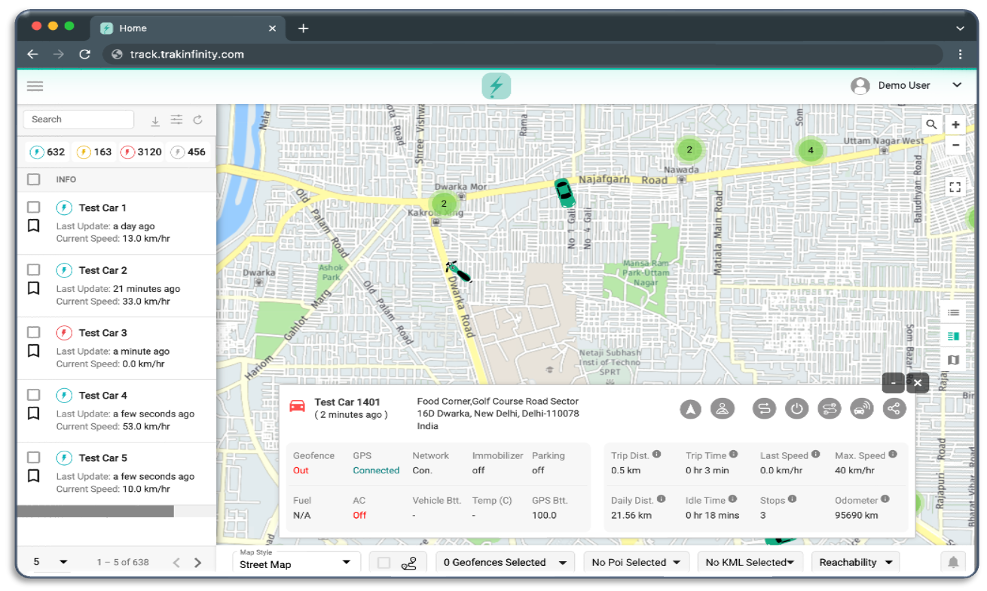Refresh the vehicle list
This screenshot has height=591, width=987.
(198, 120)
